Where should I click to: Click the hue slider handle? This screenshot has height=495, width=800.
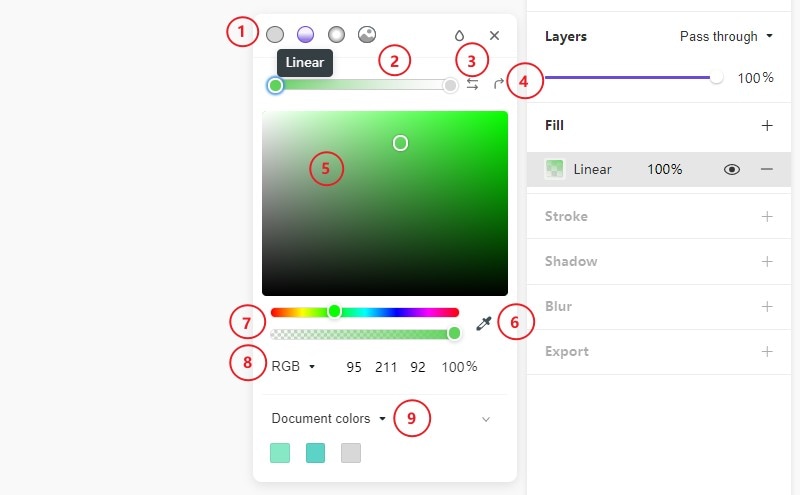click(x=335, y=312)
